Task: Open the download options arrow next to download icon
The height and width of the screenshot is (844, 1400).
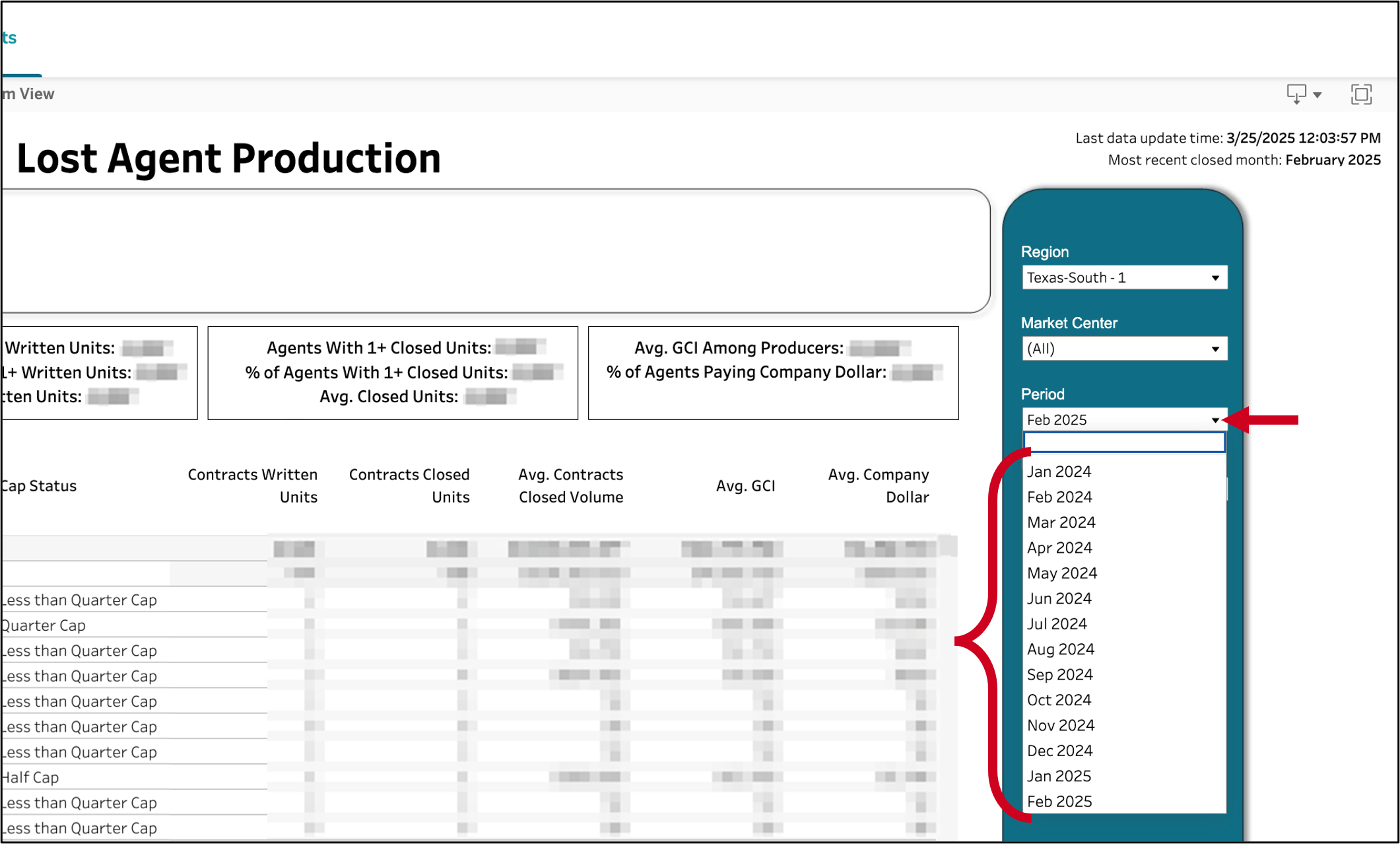Action: (x=1316, y=94)
